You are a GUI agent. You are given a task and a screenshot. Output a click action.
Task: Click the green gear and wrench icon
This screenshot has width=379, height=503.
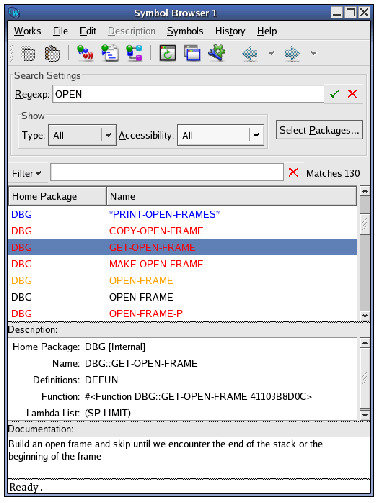point(217,53)
